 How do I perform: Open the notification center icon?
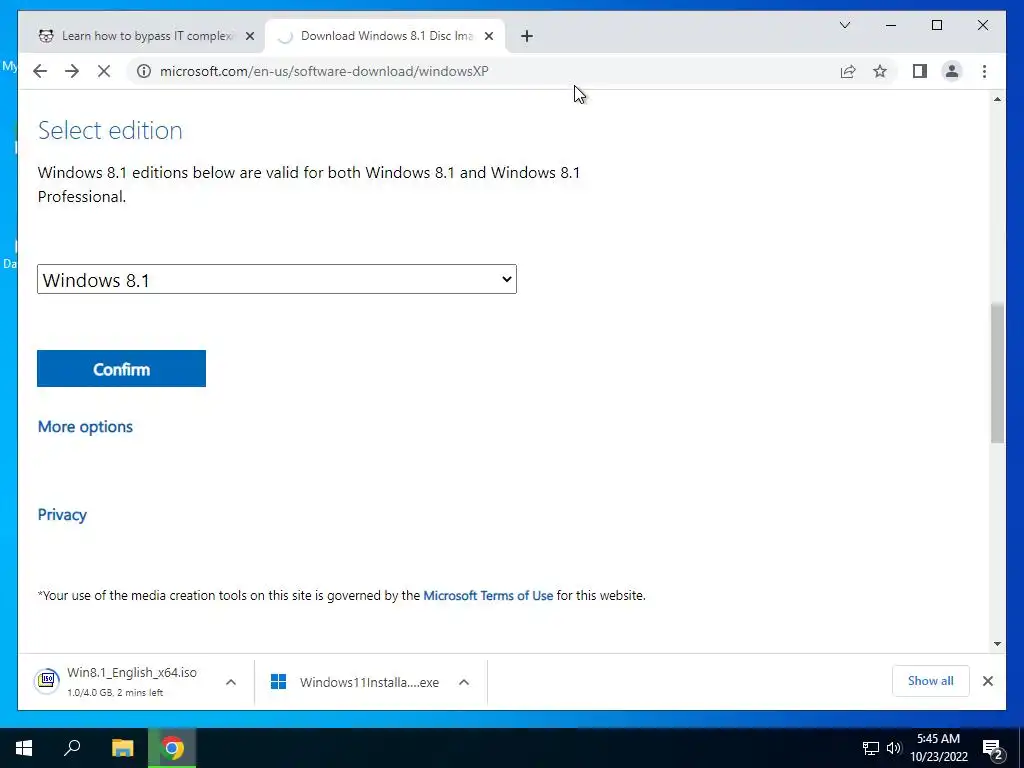[993, 748]
